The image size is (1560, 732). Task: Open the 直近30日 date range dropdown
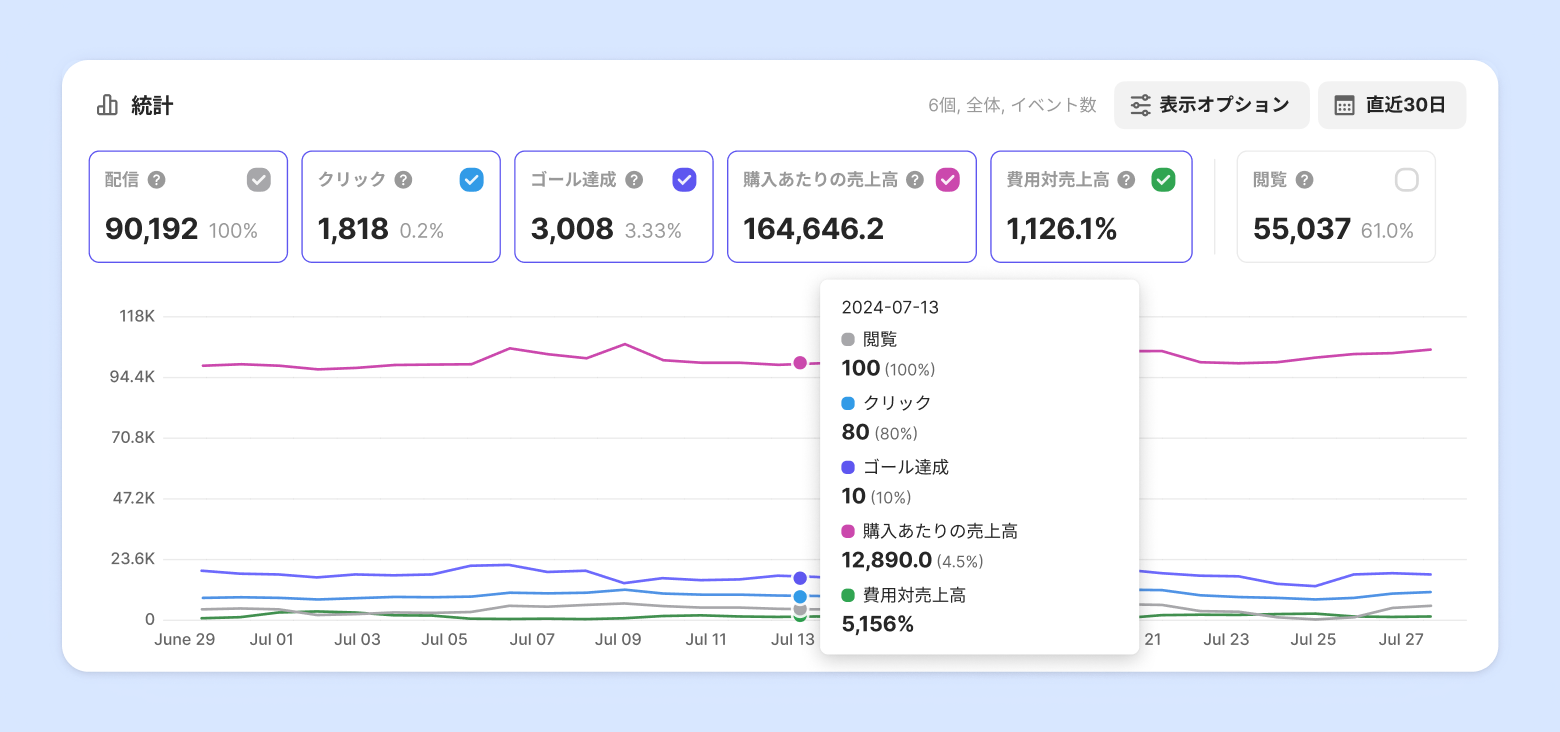tap(1392, 105)
